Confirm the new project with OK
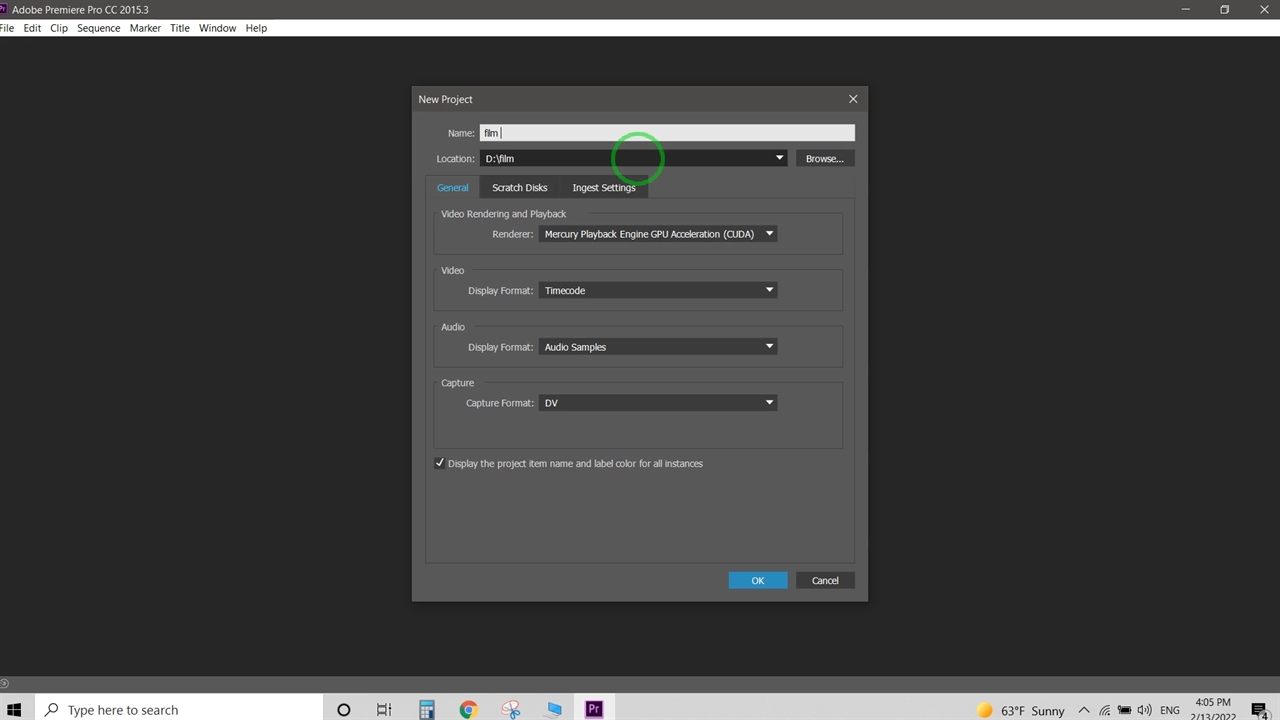 [757, 580]
